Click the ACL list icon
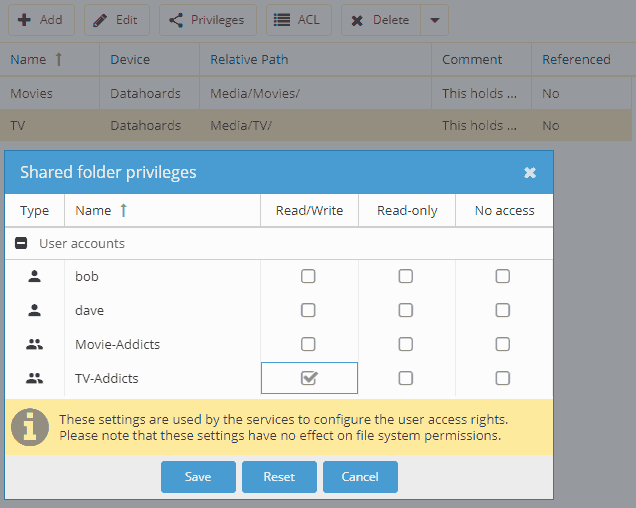Viewport: 636px width, 508px height. coord(283,20)
